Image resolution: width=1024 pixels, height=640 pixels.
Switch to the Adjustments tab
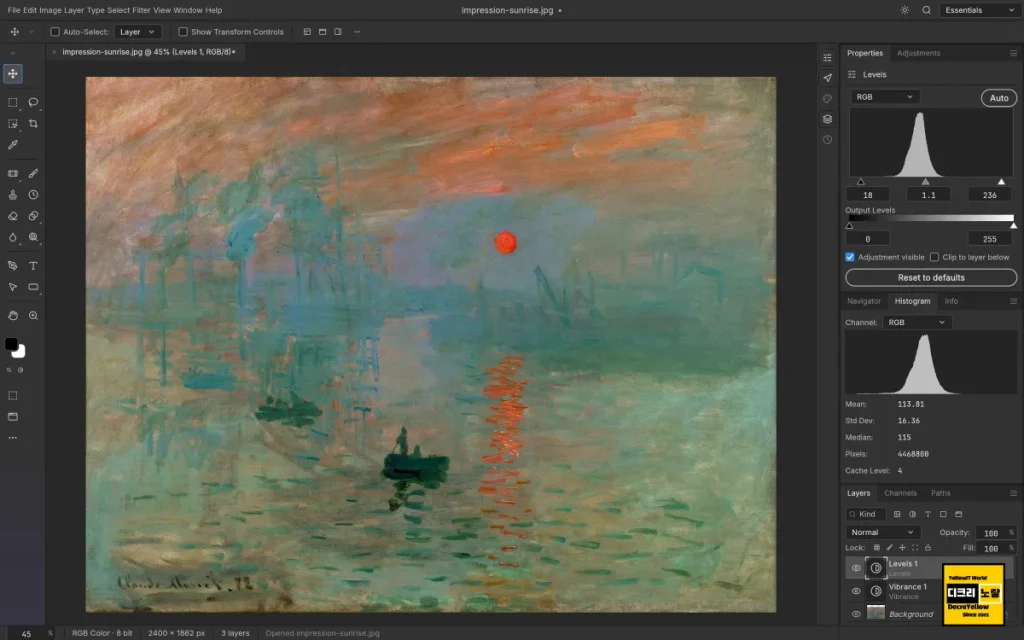point(918,54)
